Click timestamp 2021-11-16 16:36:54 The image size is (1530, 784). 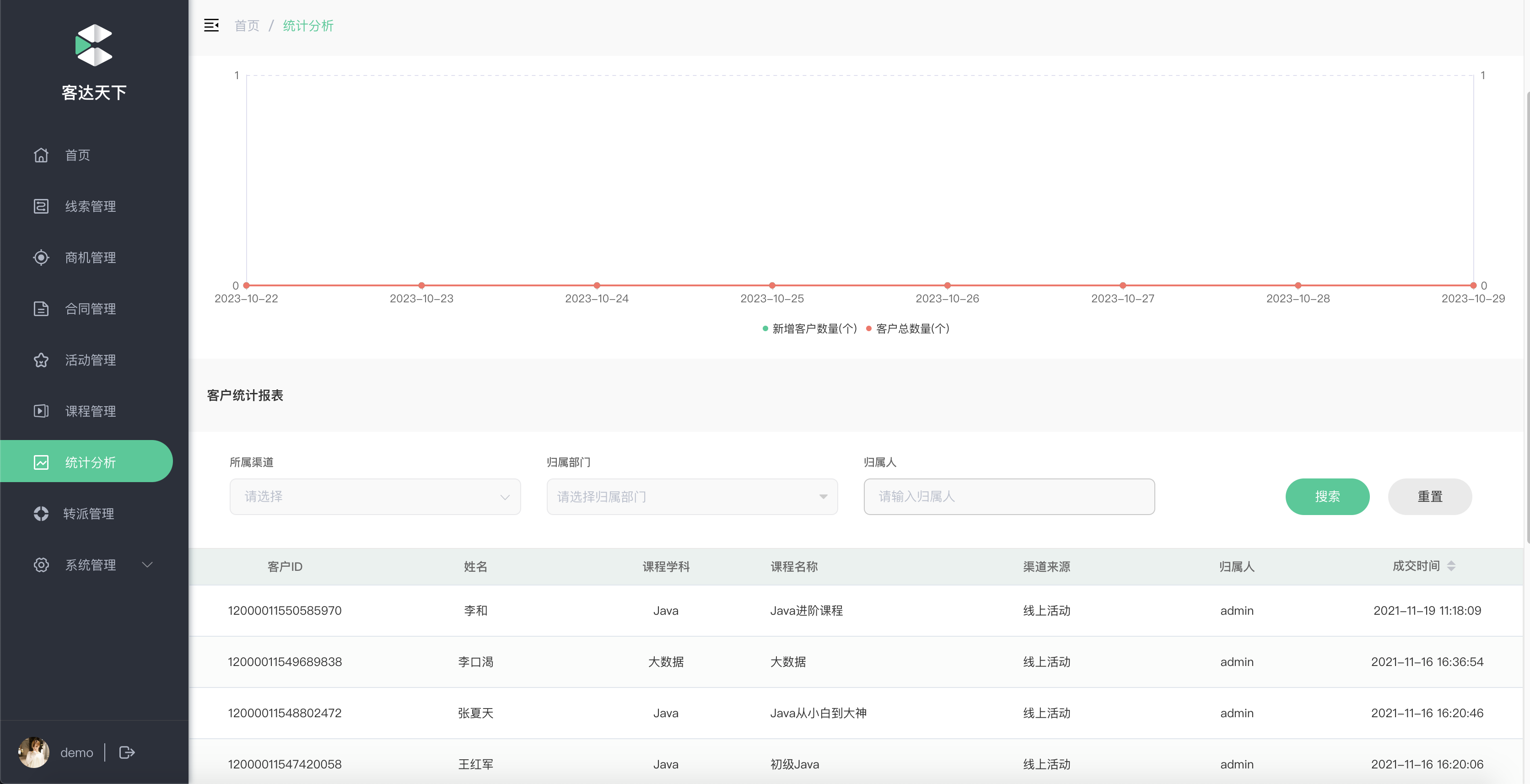tap(1427, 662)
